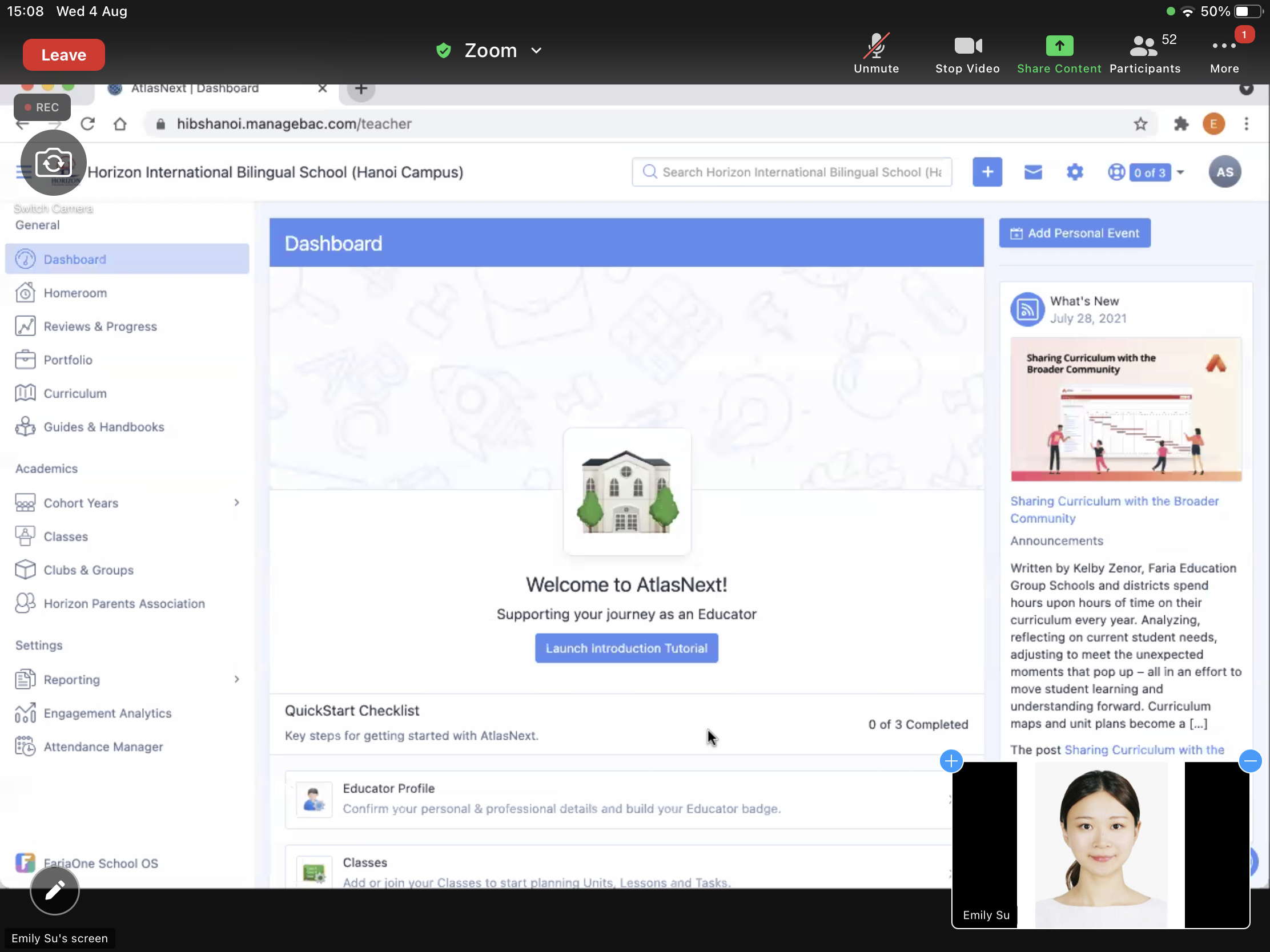Open Share Content
Screen dimensions: 1270x952
[1059, 54]
